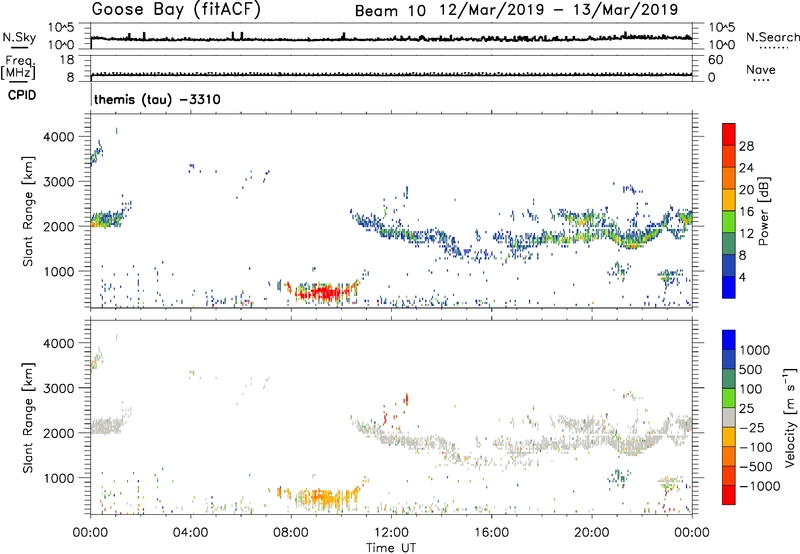Click the 'Slant Range [km]' label of the velocity panel

point(28,418)
